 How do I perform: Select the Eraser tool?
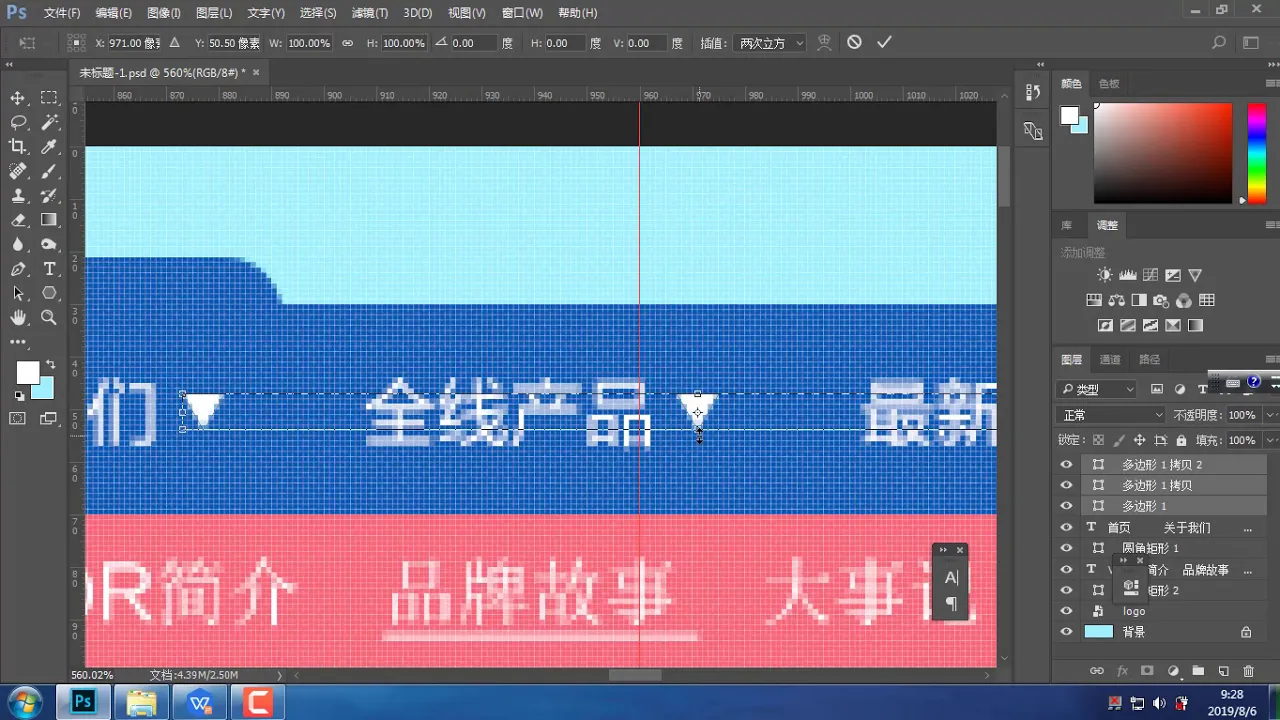18,220
